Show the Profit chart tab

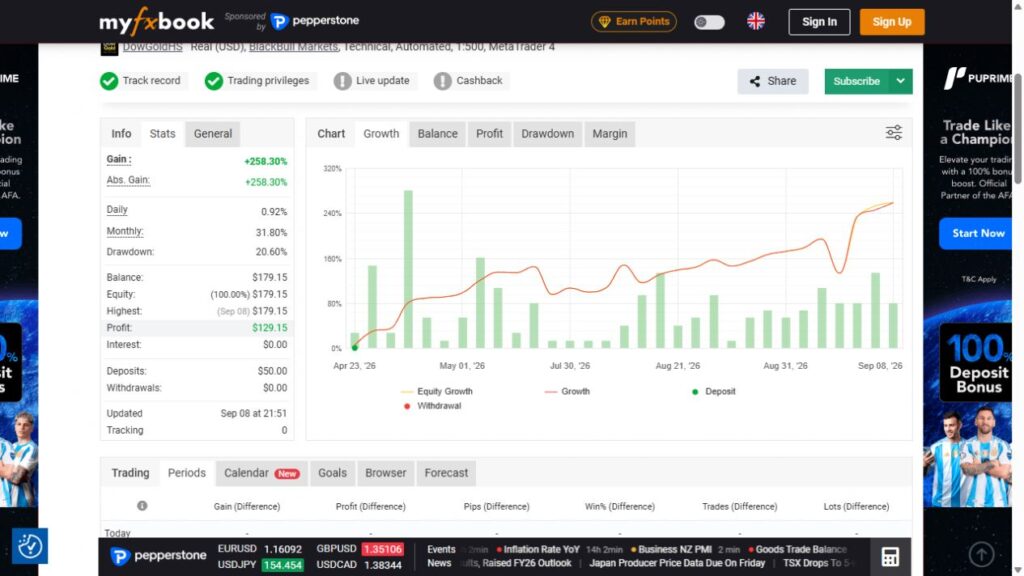coord(489,133)
